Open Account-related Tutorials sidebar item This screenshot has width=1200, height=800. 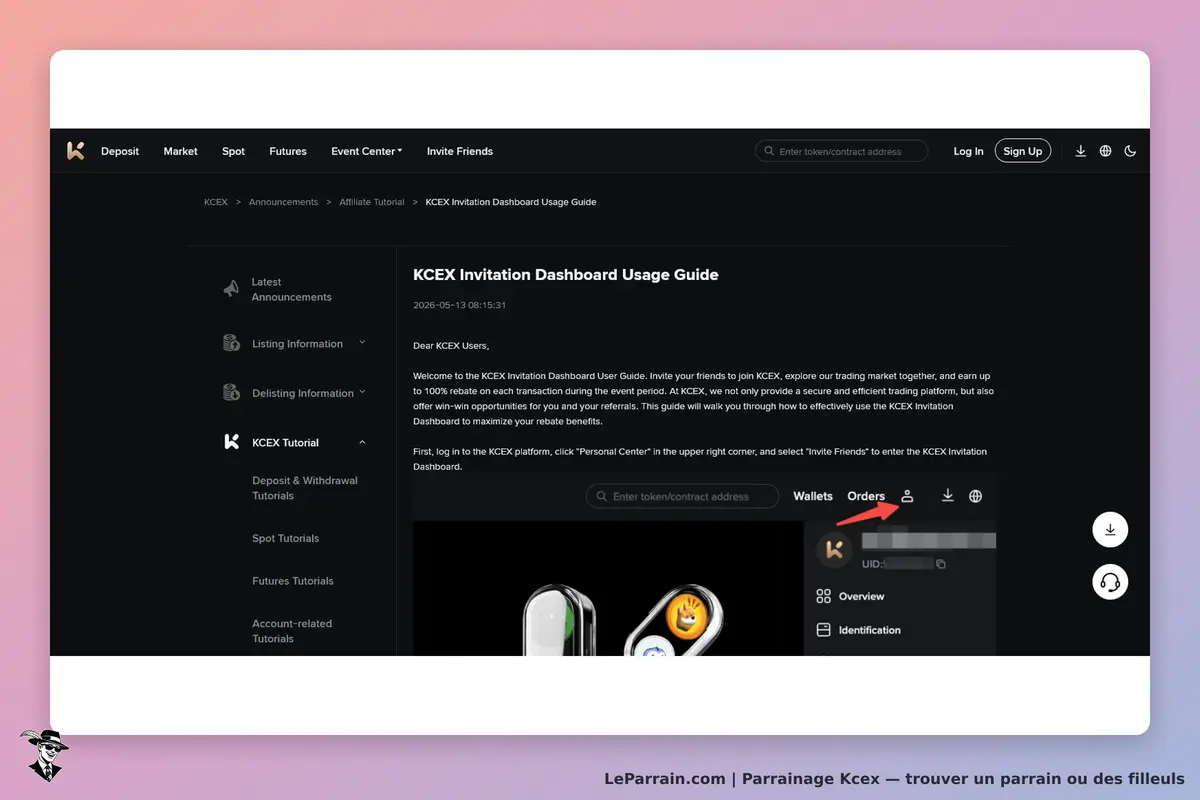pyautogui.click(x=292, y=631)
